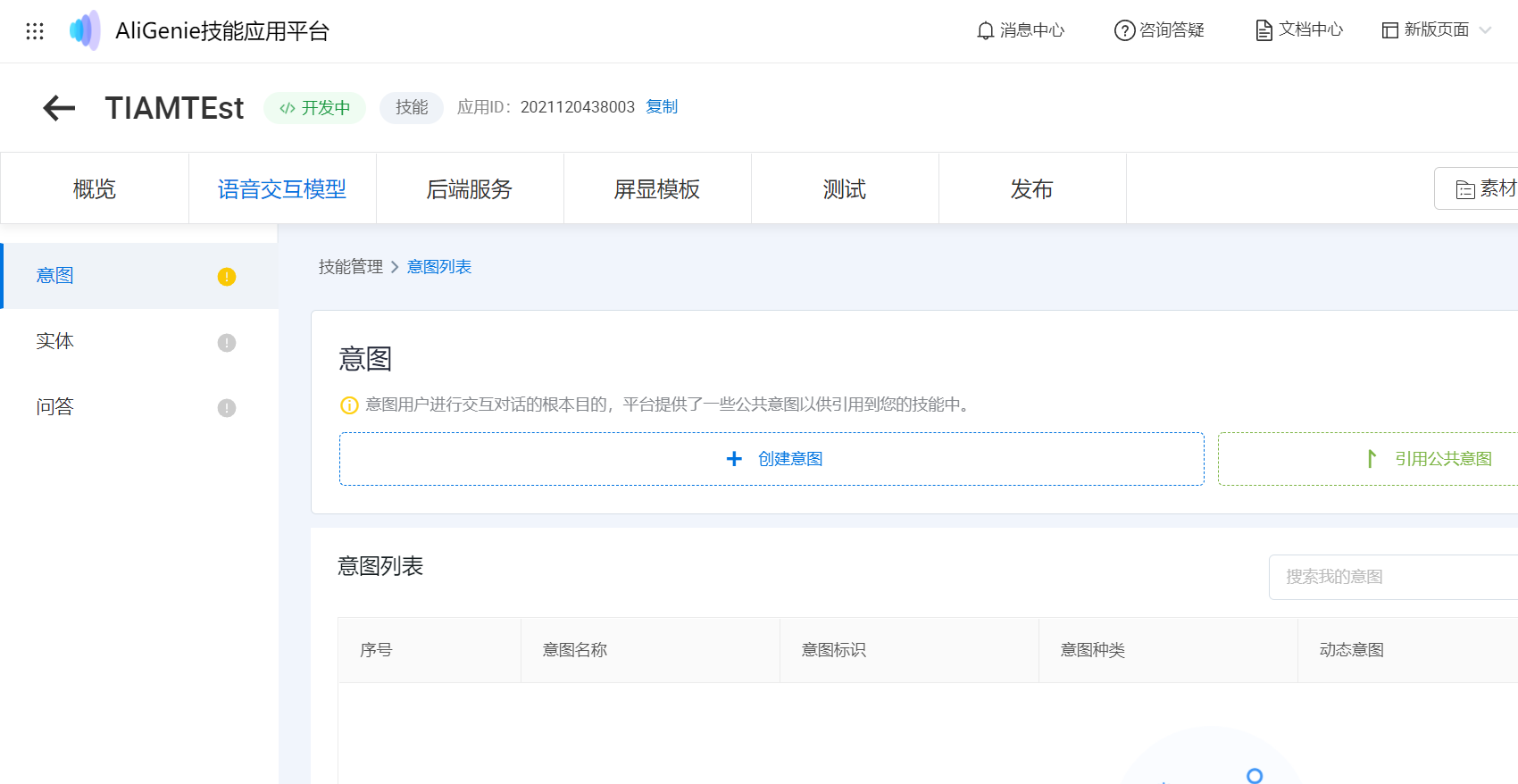Click 技能管理 in the breadcrumb
The width and height of the screenshot is (1518, 784).
pos(351,267)
